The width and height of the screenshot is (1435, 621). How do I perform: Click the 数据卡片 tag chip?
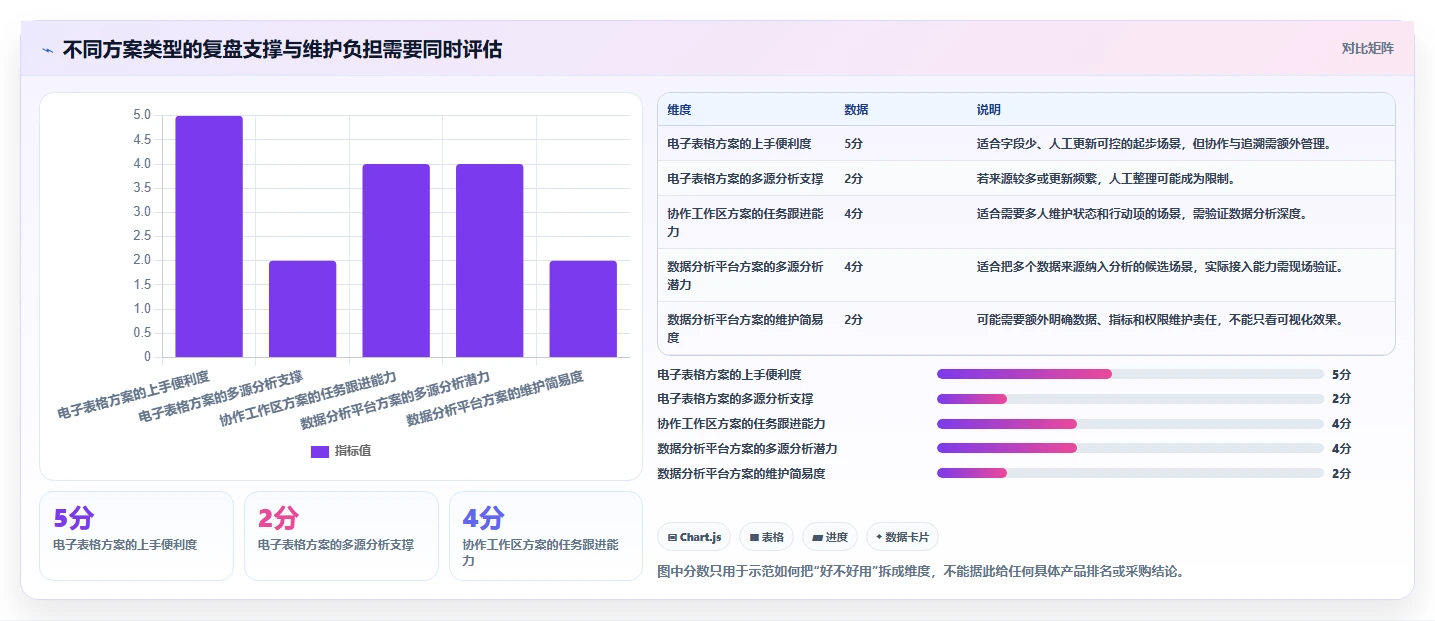(902, 537)
